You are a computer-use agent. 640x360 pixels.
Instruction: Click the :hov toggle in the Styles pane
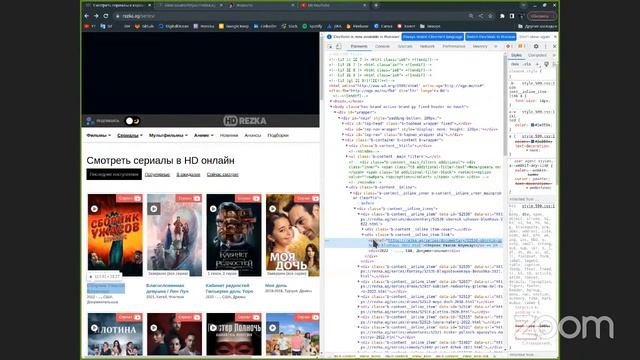pos(515,64)
